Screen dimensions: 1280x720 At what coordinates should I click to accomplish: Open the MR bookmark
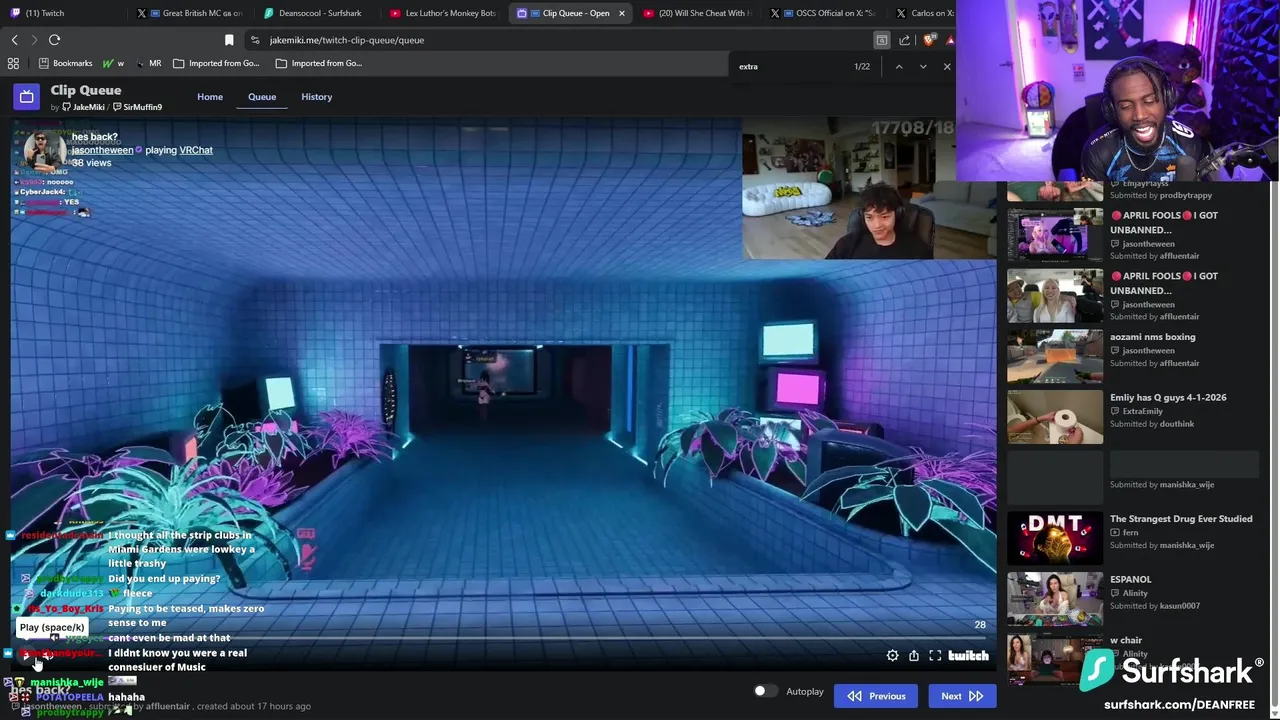(x=149, y=63)
